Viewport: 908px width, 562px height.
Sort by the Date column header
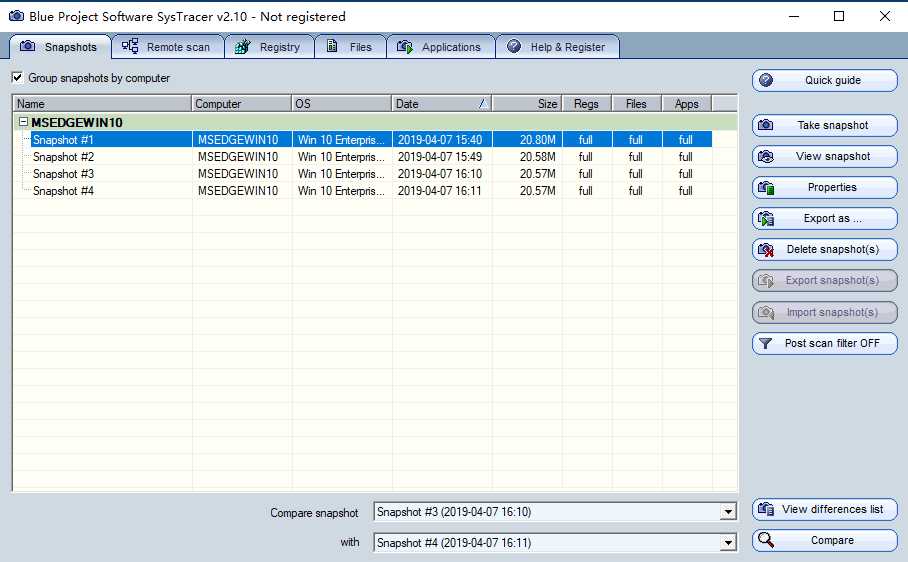[441, 104]
